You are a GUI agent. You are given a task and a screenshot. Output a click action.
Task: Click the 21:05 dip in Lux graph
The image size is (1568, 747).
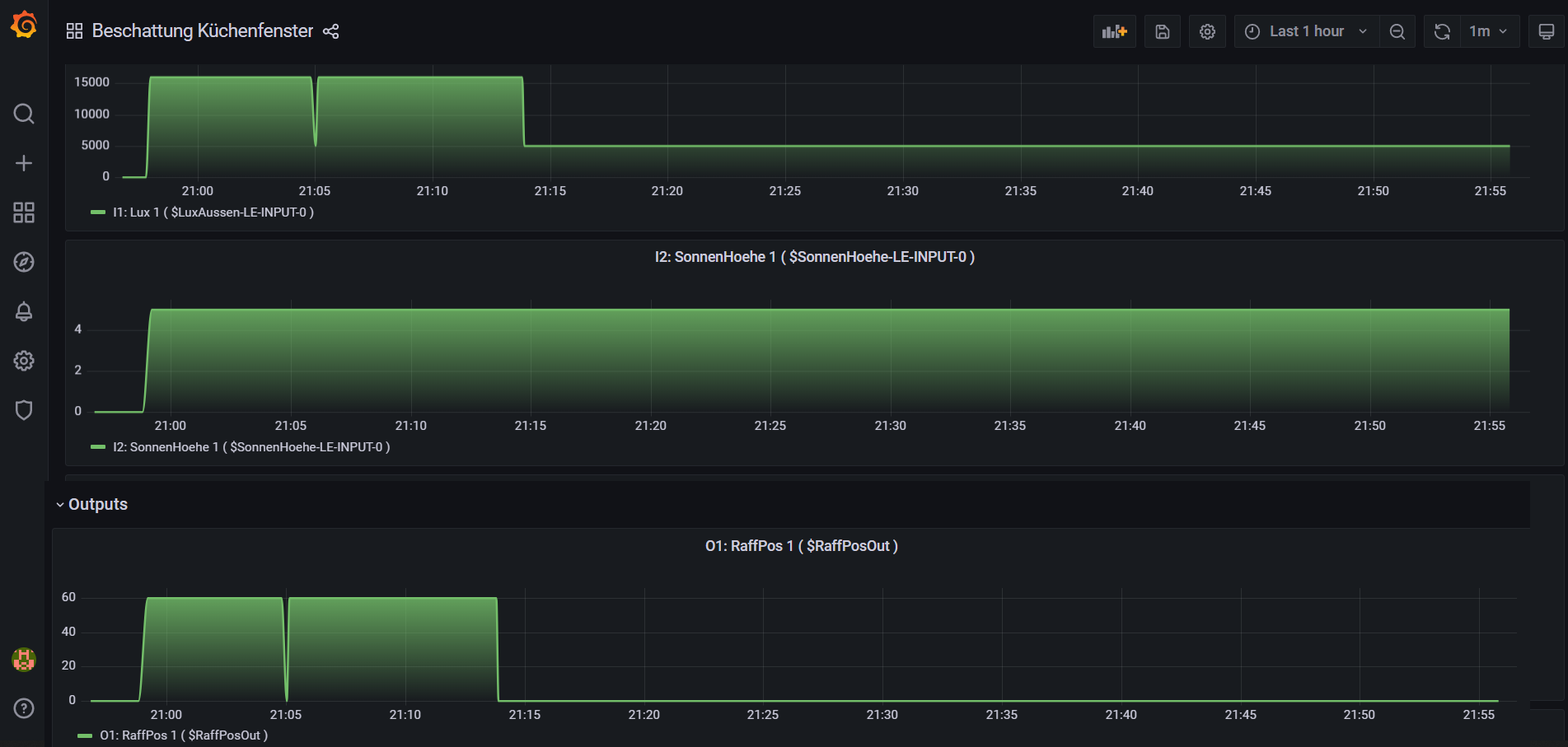coord(316,145)
